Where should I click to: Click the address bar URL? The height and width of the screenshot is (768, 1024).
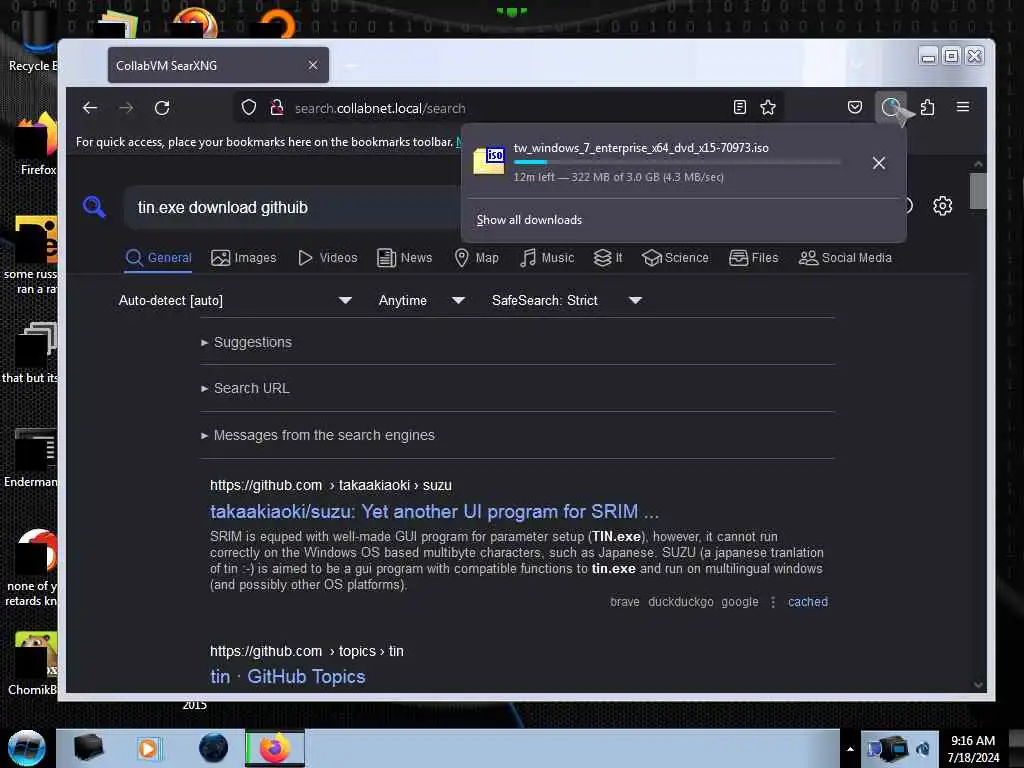(x=380, y=108)
